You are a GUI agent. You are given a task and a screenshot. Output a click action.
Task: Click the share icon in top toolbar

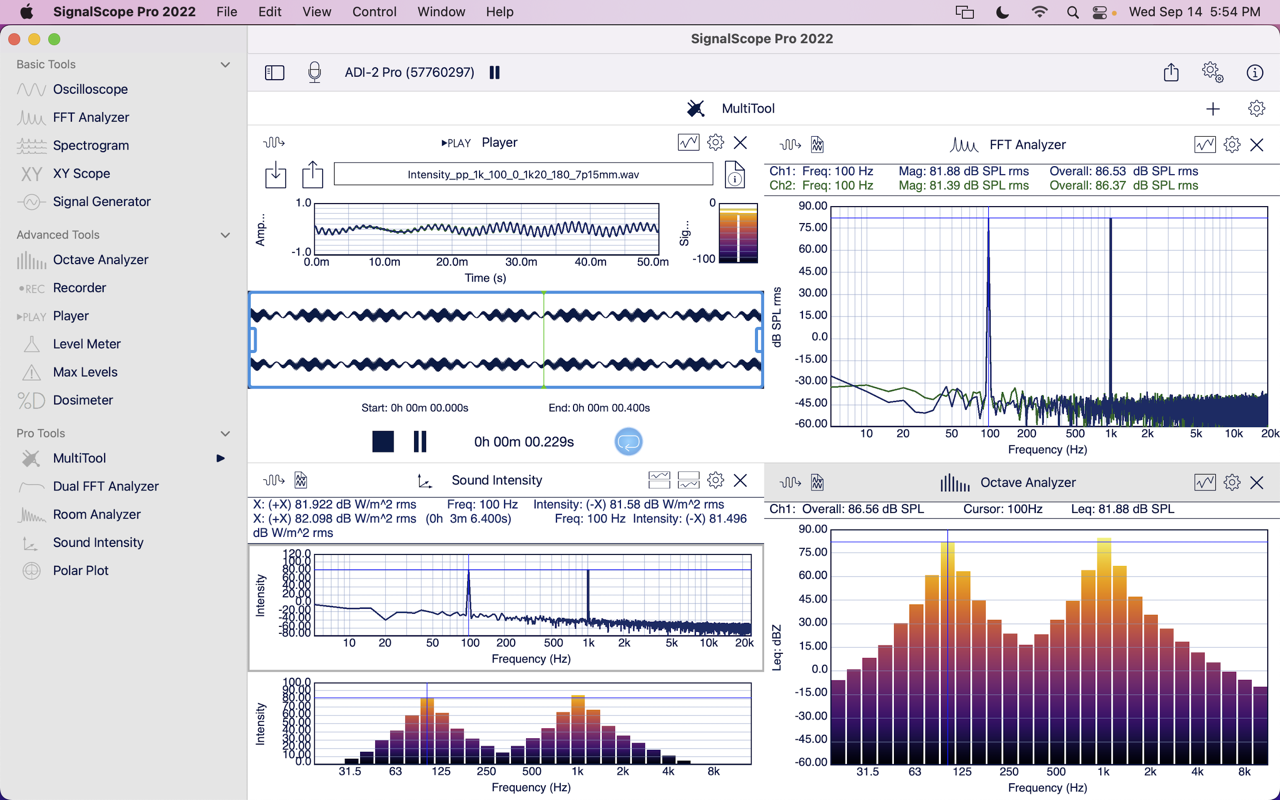pyautogui.click(x=1171, y=72)
